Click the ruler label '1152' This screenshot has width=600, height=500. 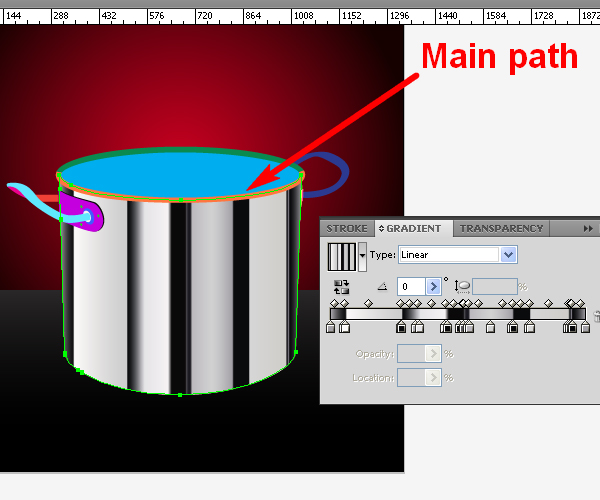click(352, 16)
